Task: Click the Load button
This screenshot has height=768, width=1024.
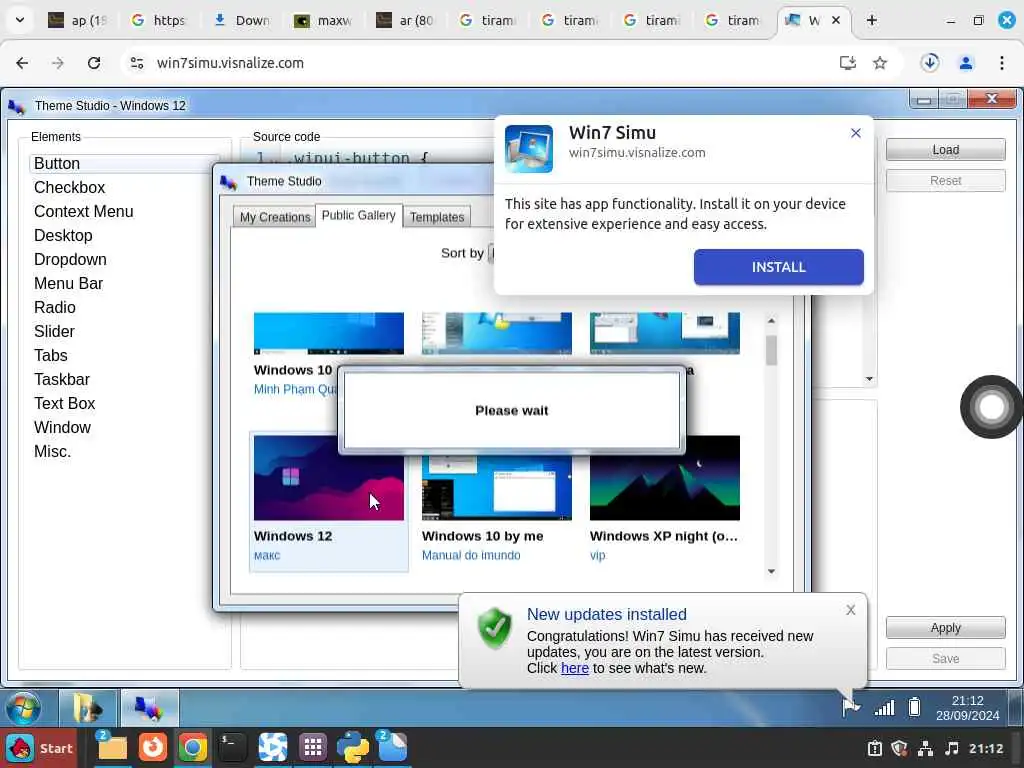Action: click(x=946, y=150)
